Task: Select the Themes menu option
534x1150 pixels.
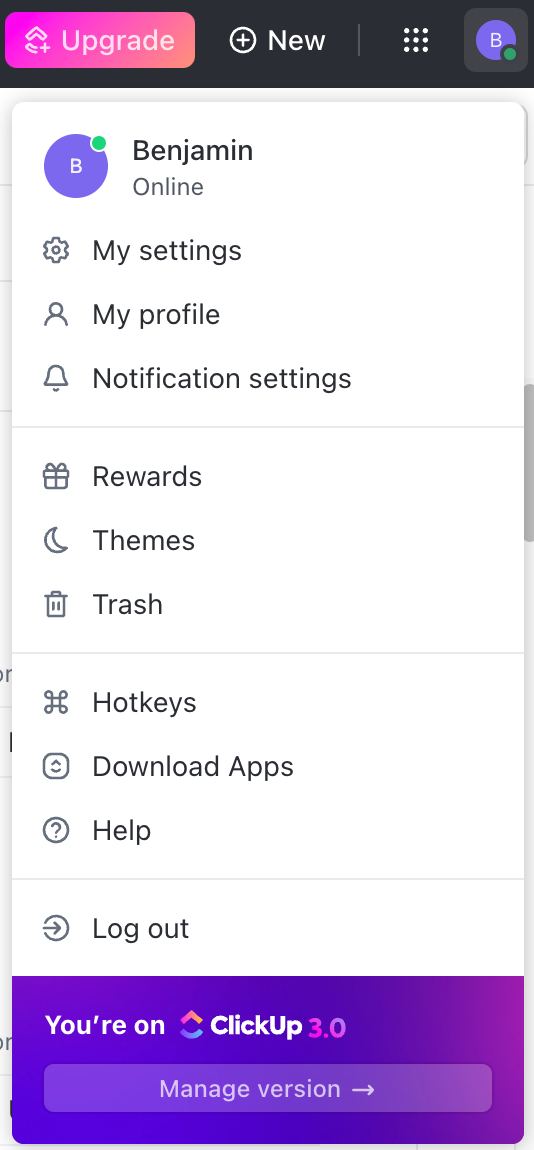Action: 268,541
